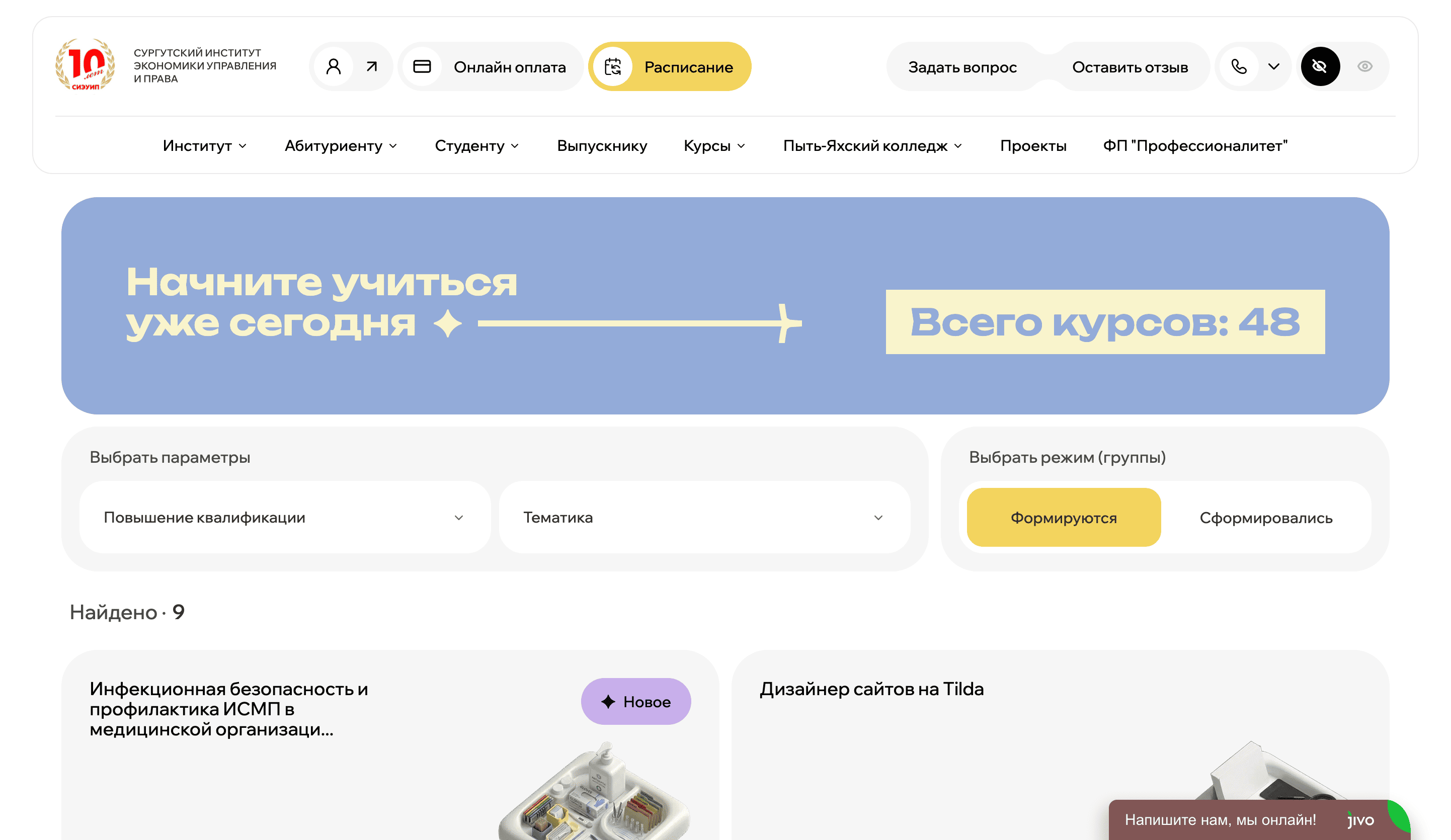Toggle the crossed-eye normal view mode

(x=1320, y=67)
